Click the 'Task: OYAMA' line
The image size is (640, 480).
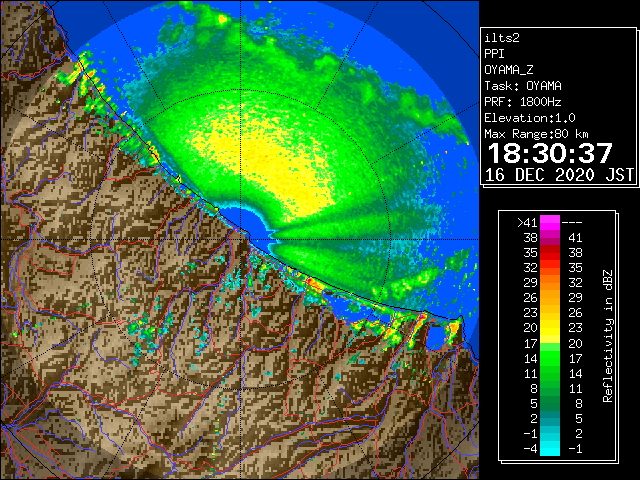[523, 86]
